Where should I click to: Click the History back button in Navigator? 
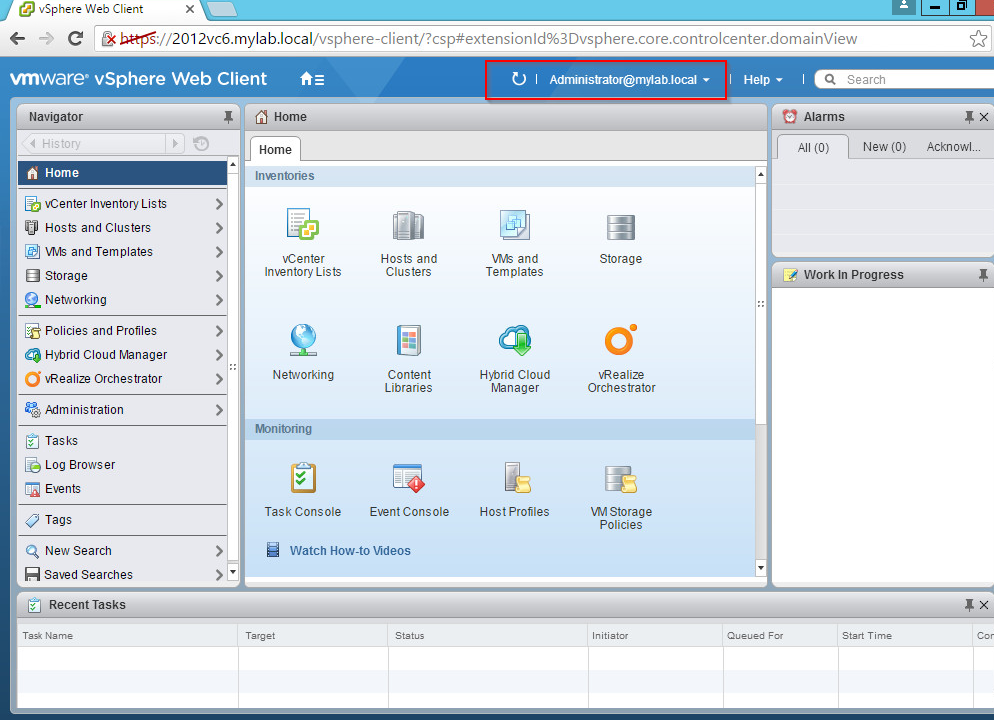(94, 144)
